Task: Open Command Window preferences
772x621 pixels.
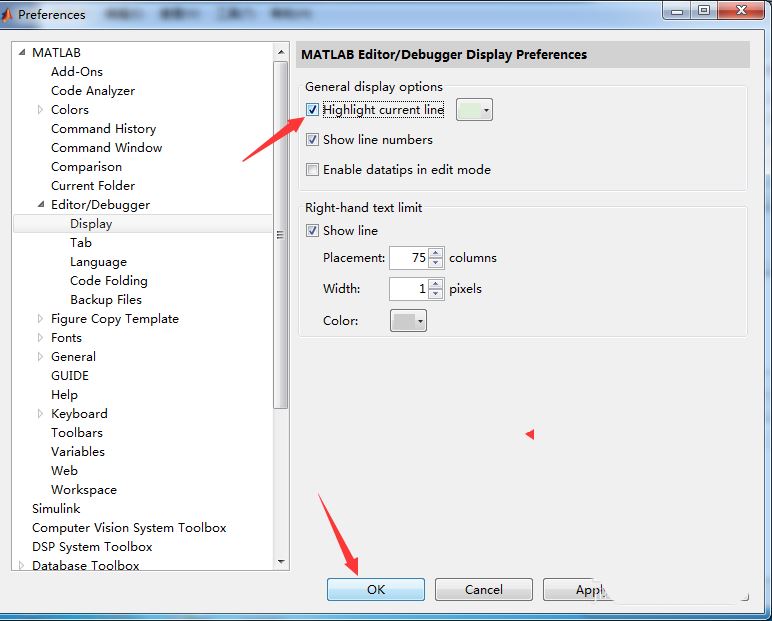Action: pyautogui.click(x=106, y=147)
